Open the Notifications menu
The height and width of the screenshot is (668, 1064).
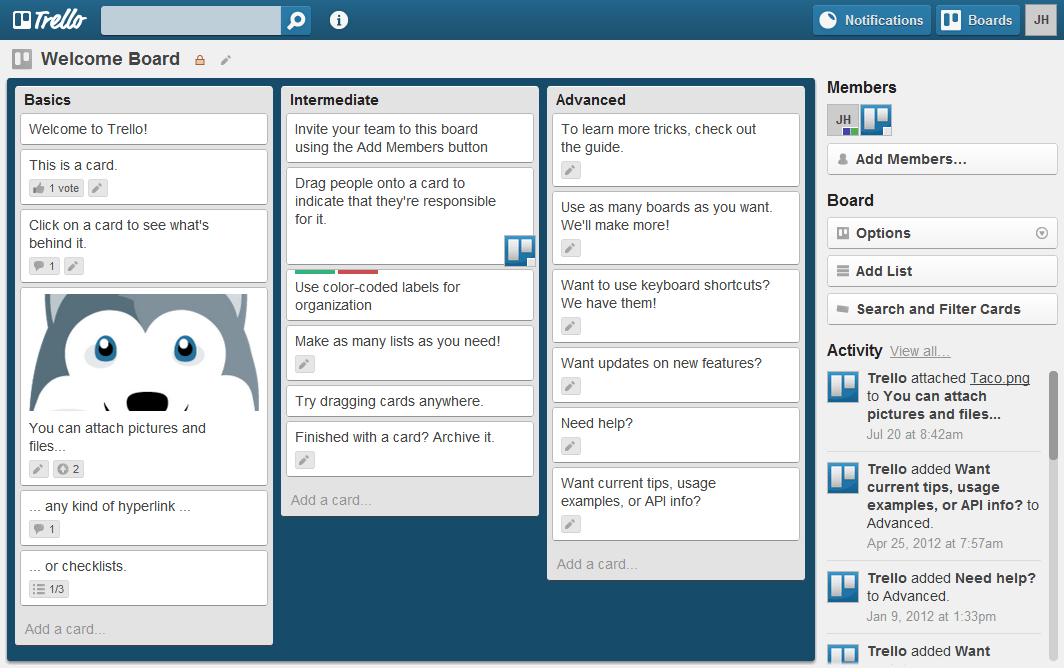(x=871, y=20)
